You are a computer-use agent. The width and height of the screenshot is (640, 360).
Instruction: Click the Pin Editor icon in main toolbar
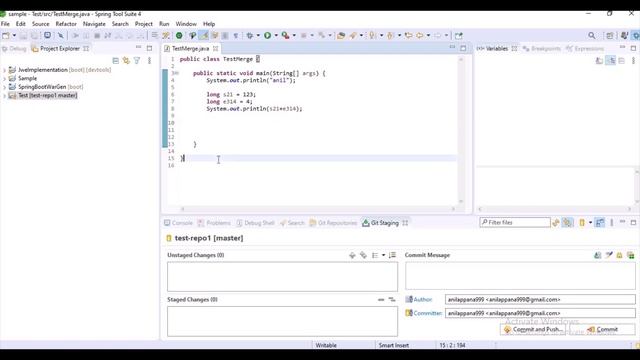(x=459, y=36)
